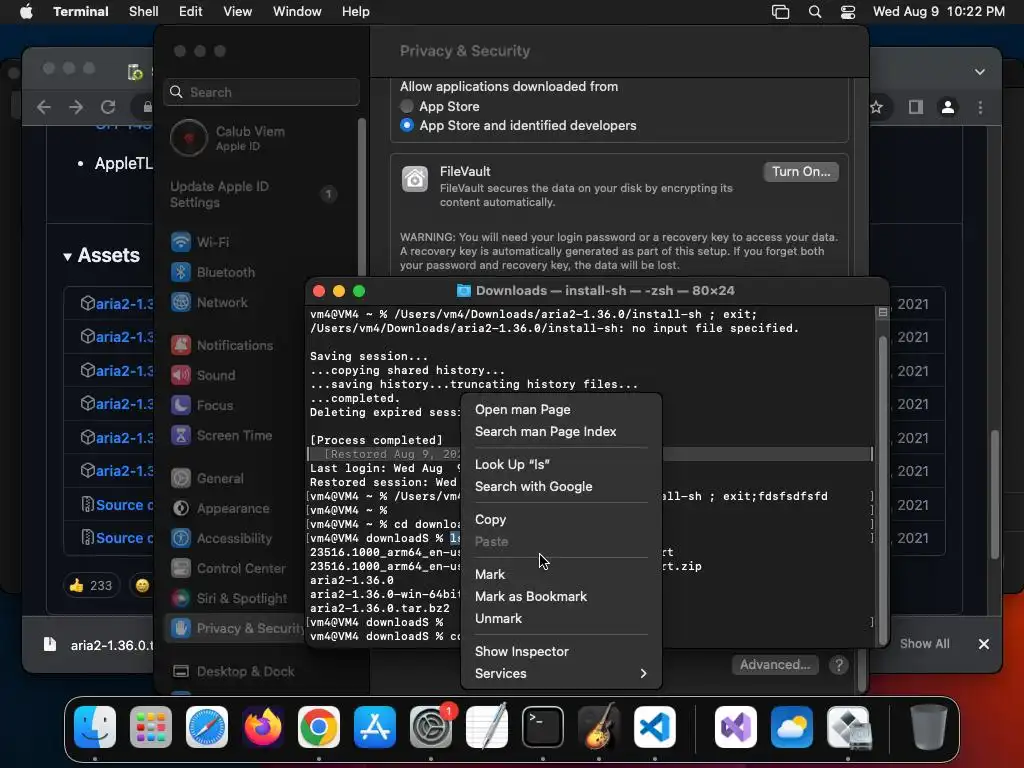Click the question mark help button

click(x=839, y=665)
